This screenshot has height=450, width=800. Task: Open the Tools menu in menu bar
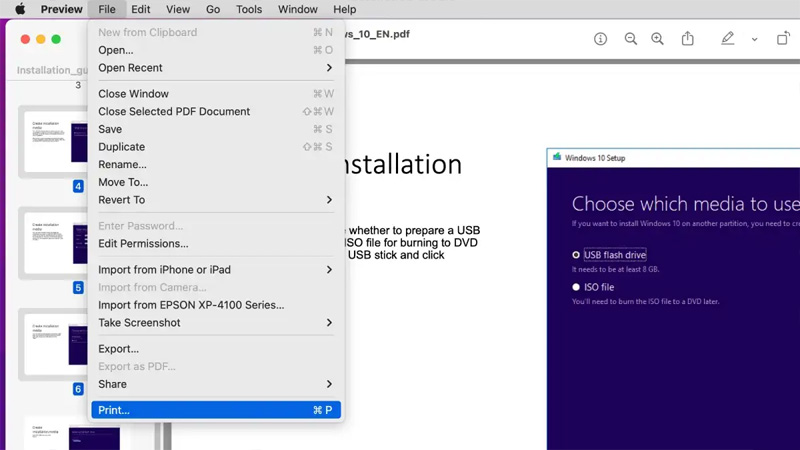pyautogui.click(x=249, y=9)
